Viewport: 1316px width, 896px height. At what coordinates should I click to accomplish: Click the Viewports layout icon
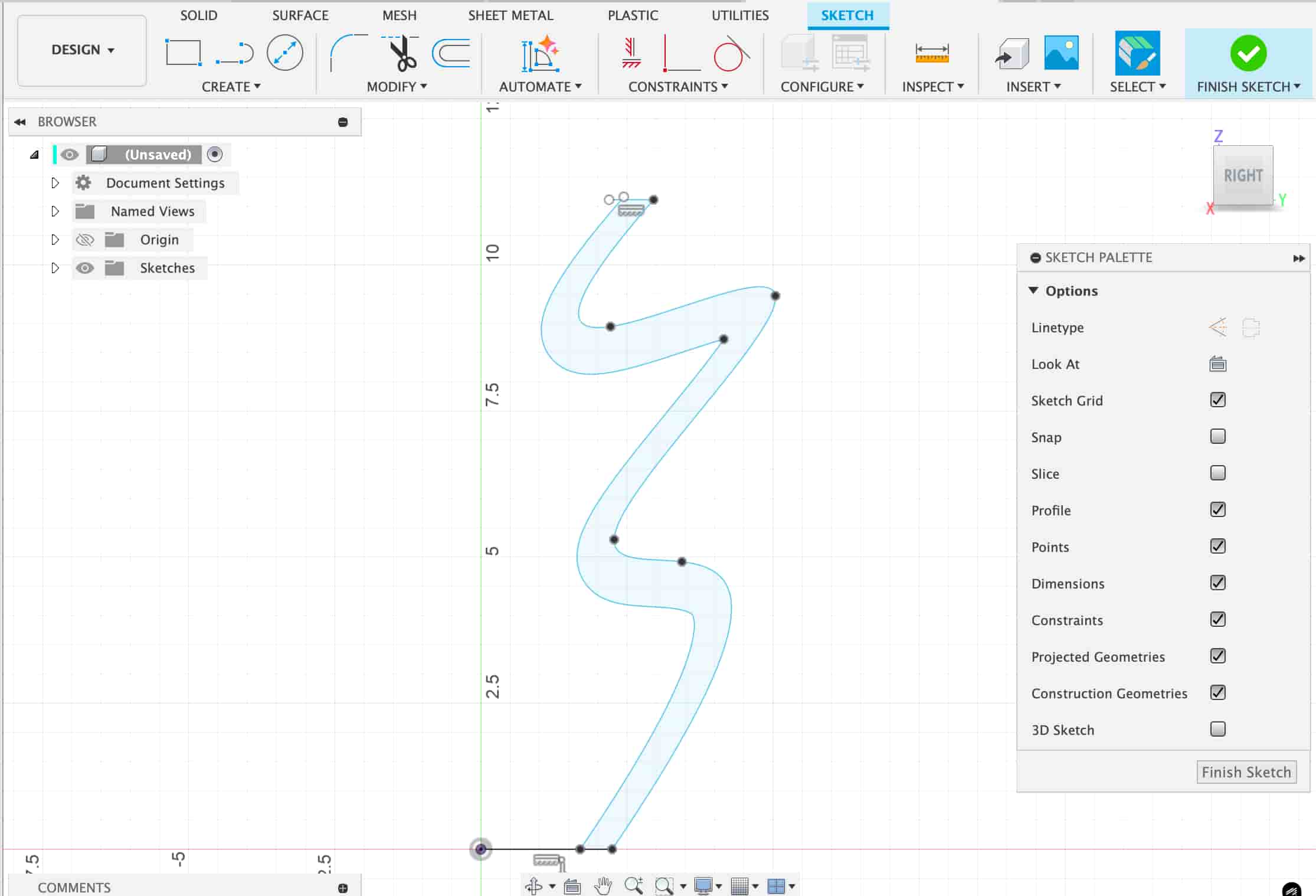(776, 885)
